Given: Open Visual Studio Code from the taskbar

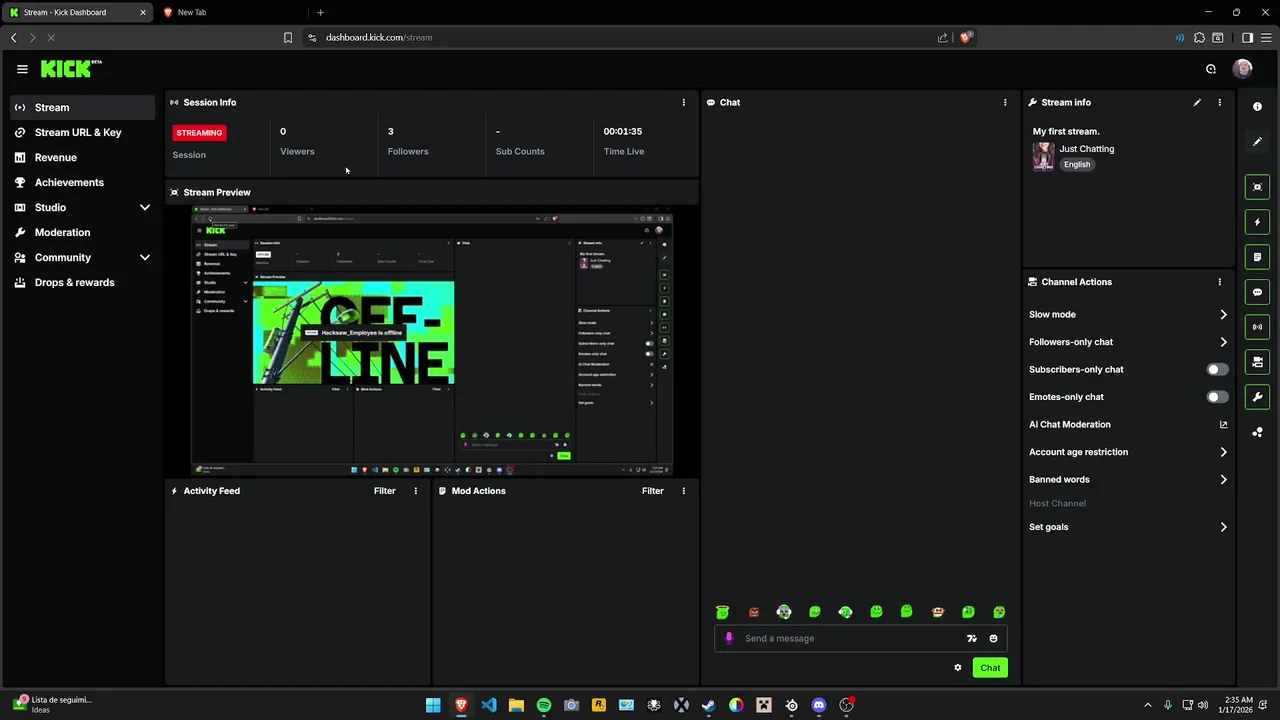Looking at the screenshot, I should 489,705.
